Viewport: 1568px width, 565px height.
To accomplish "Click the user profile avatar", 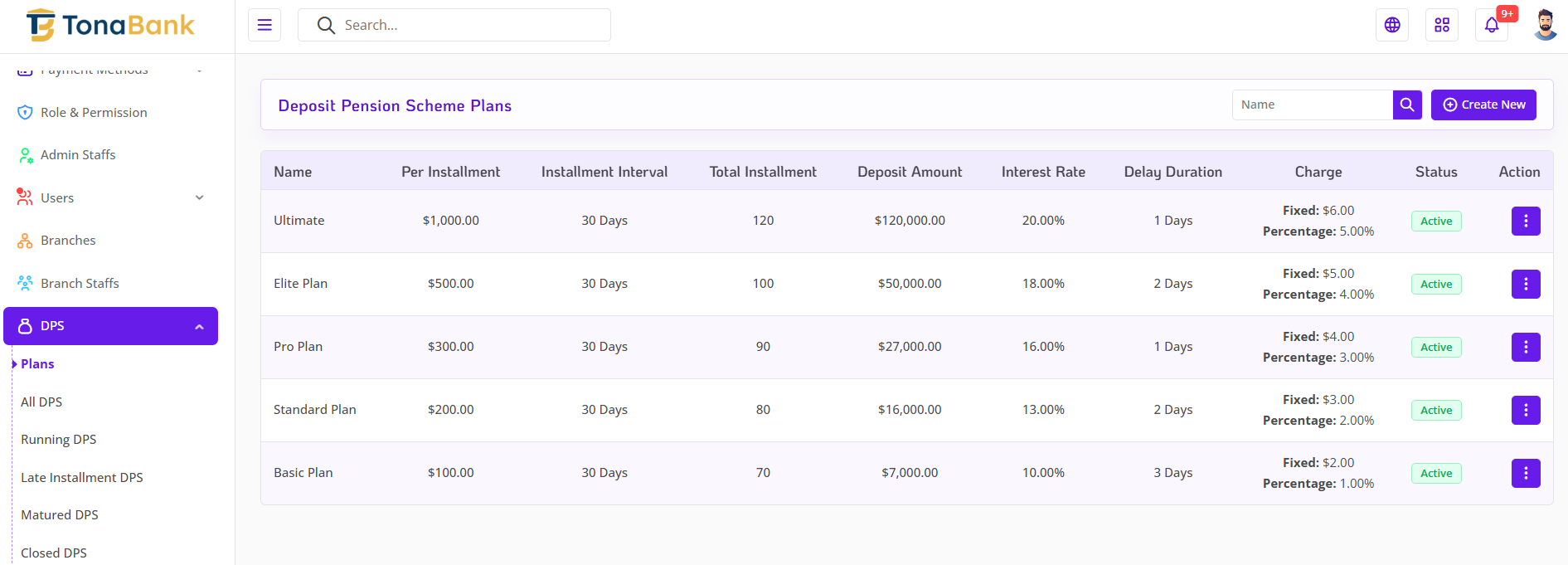I will [x=1545, y=25].
